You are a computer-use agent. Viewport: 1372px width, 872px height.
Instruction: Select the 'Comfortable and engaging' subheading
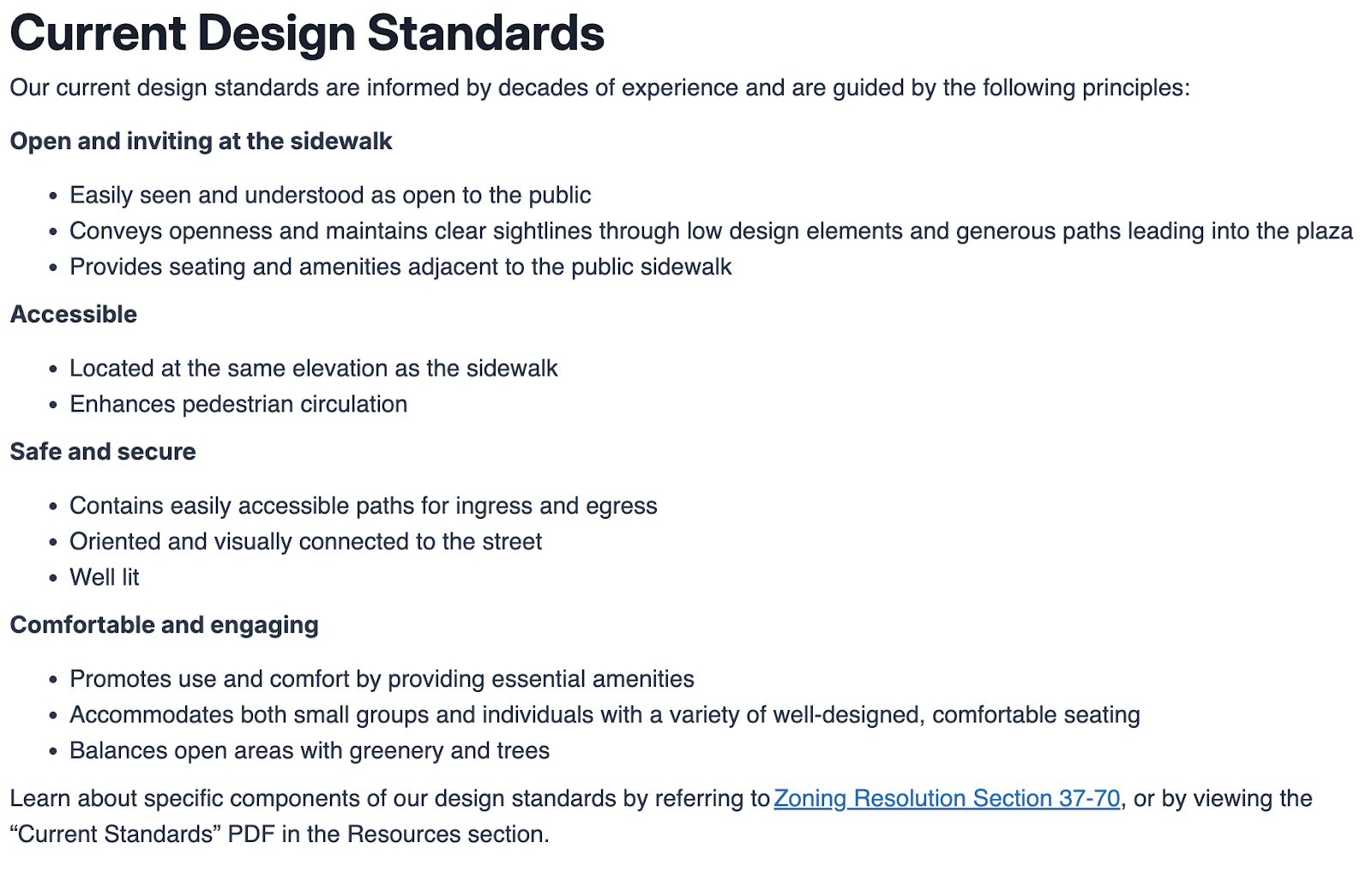[x=164, y=625]
